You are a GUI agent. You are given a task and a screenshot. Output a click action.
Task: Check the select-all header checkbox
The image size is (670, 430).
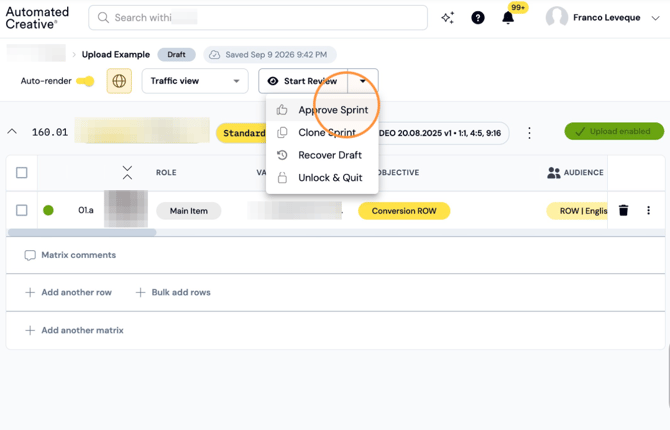tap(21, 172)
